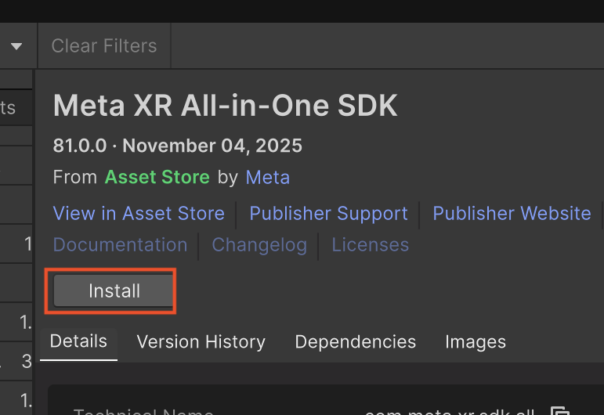
Task: Click the Meta XR All-in-One SDK title
Action: 225,105
